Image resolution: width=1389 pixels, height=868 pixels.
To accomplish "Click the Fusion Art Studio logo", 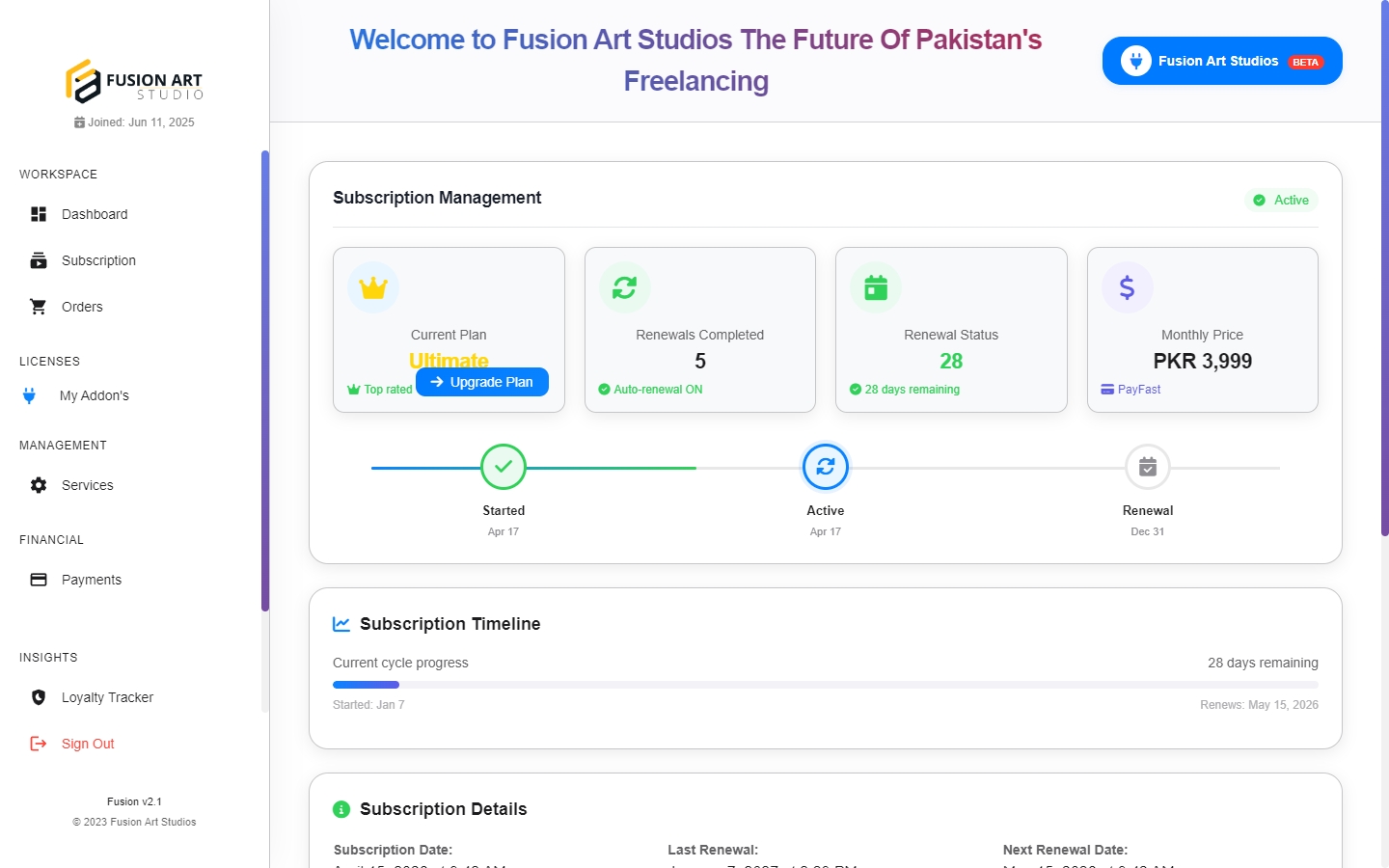I will (134, 82).
